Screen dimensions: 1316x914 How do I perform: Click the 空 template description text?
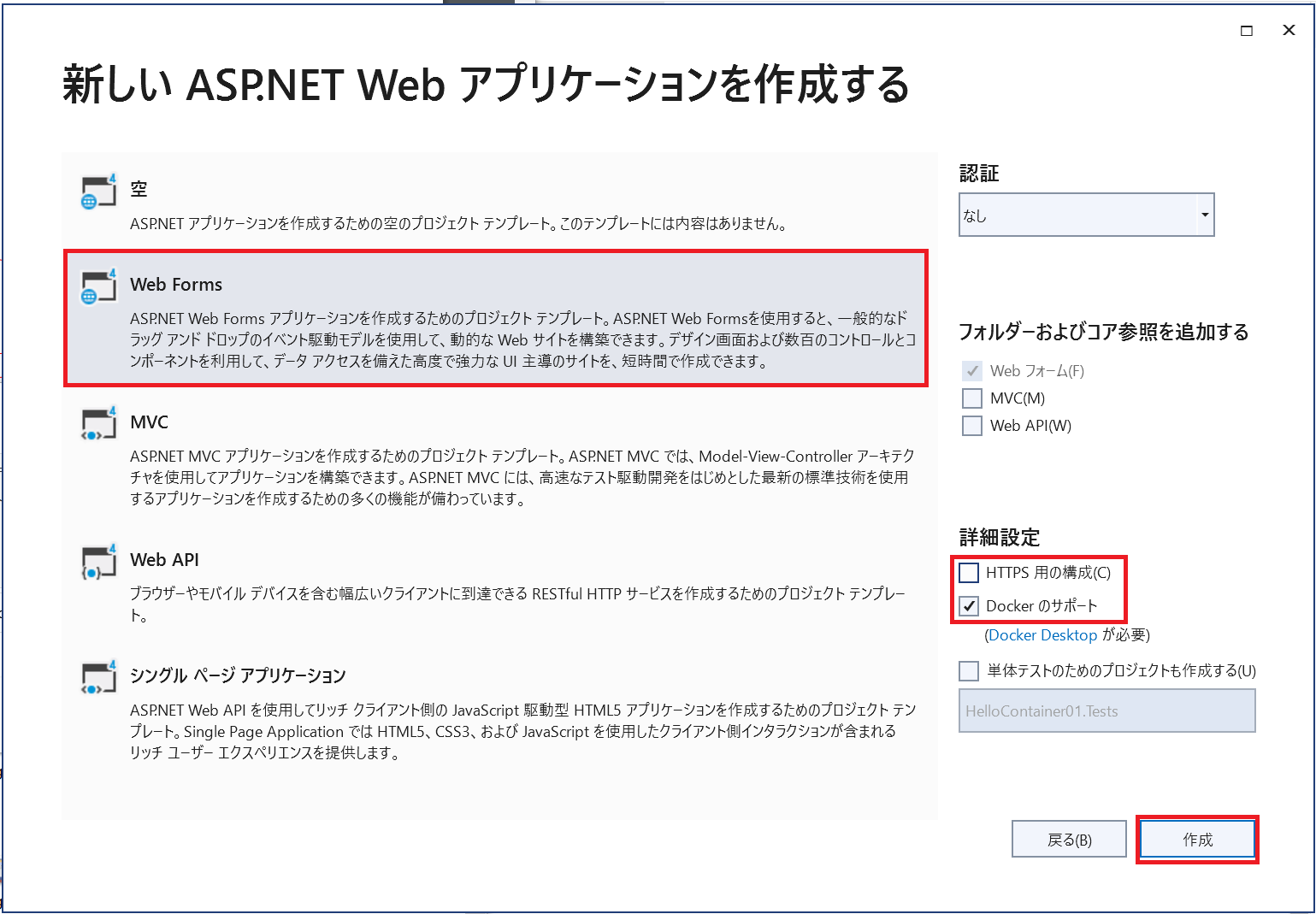click(458, 224)
